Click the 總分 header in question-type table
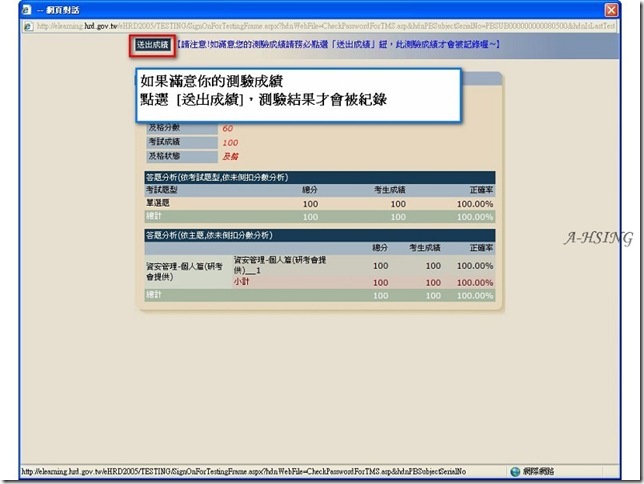This screenshot has width=644, height=484. pos(310,190)
